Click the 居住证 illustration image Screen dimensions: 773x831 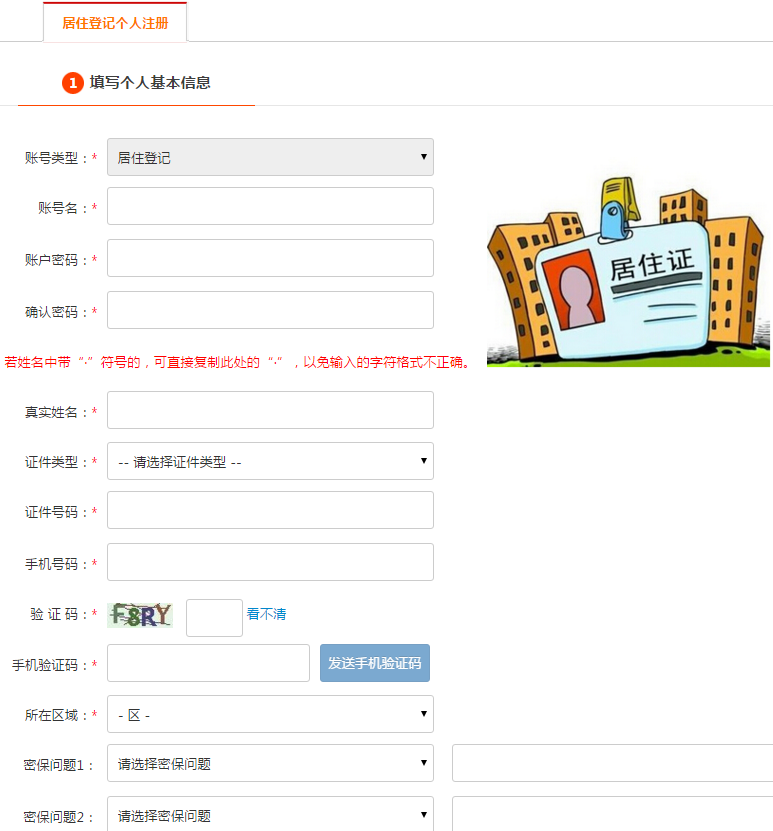point(628,271)
